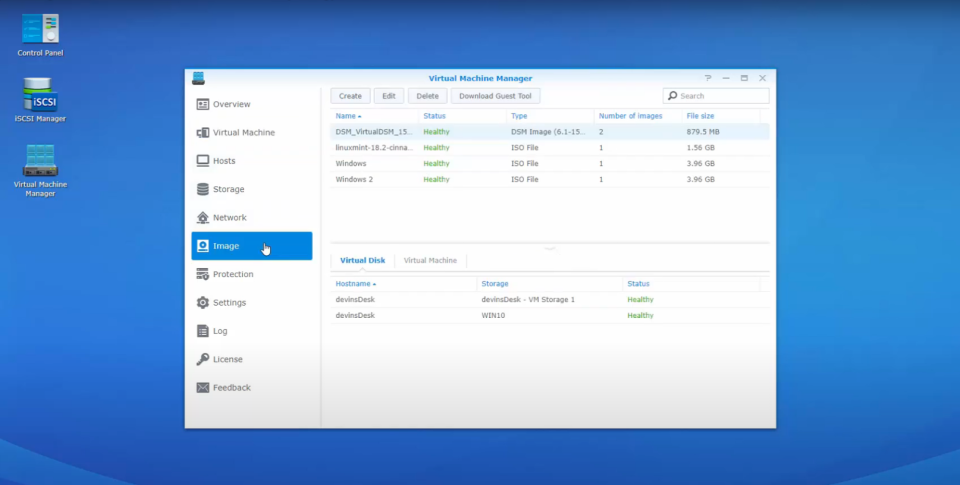Open help with the question mark icon

tap(708, 78)
